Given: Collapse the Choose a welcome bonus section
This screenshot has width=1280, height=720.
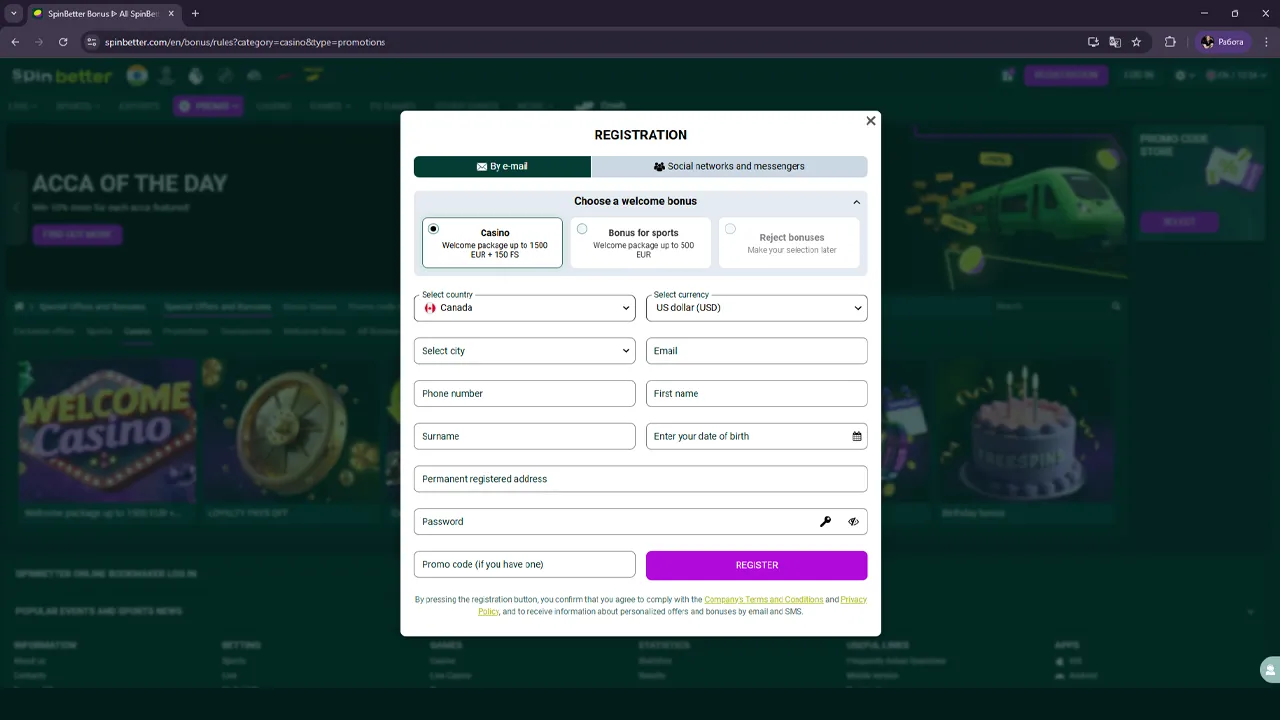Looking at the screenshot, I should point(856,202).
